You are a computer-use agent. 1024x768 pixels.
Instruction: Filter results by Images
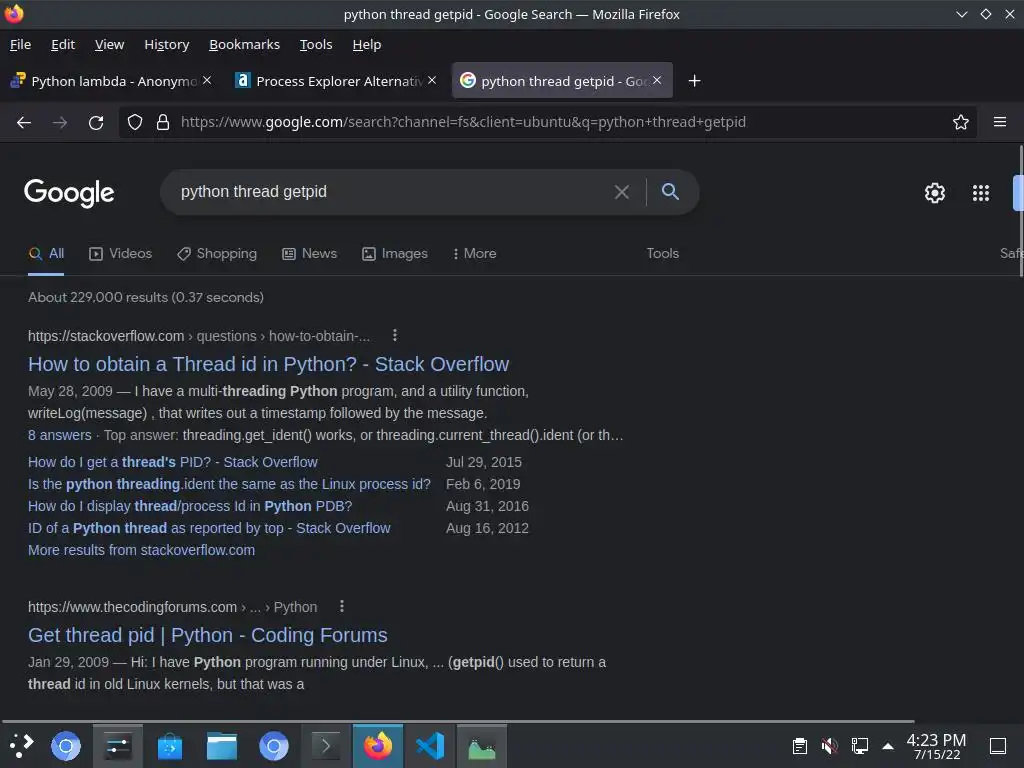pyautogui.click(x=394, y=253)
